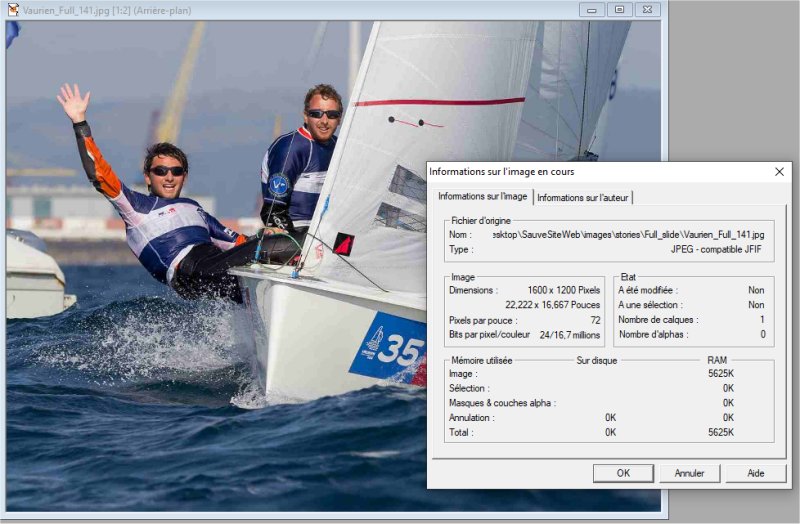Close the image information dialog with X

click(779, 172)
